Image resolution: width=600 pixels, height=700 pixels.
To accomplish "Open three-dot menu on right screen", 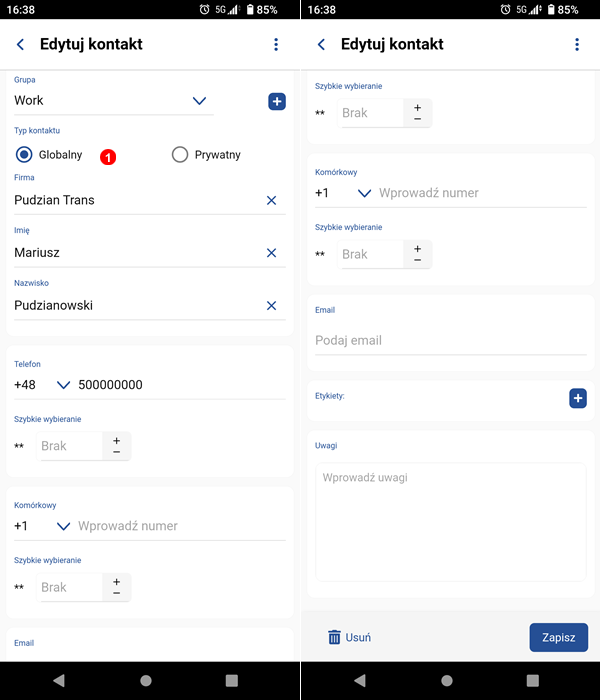I will click(577, 44).
